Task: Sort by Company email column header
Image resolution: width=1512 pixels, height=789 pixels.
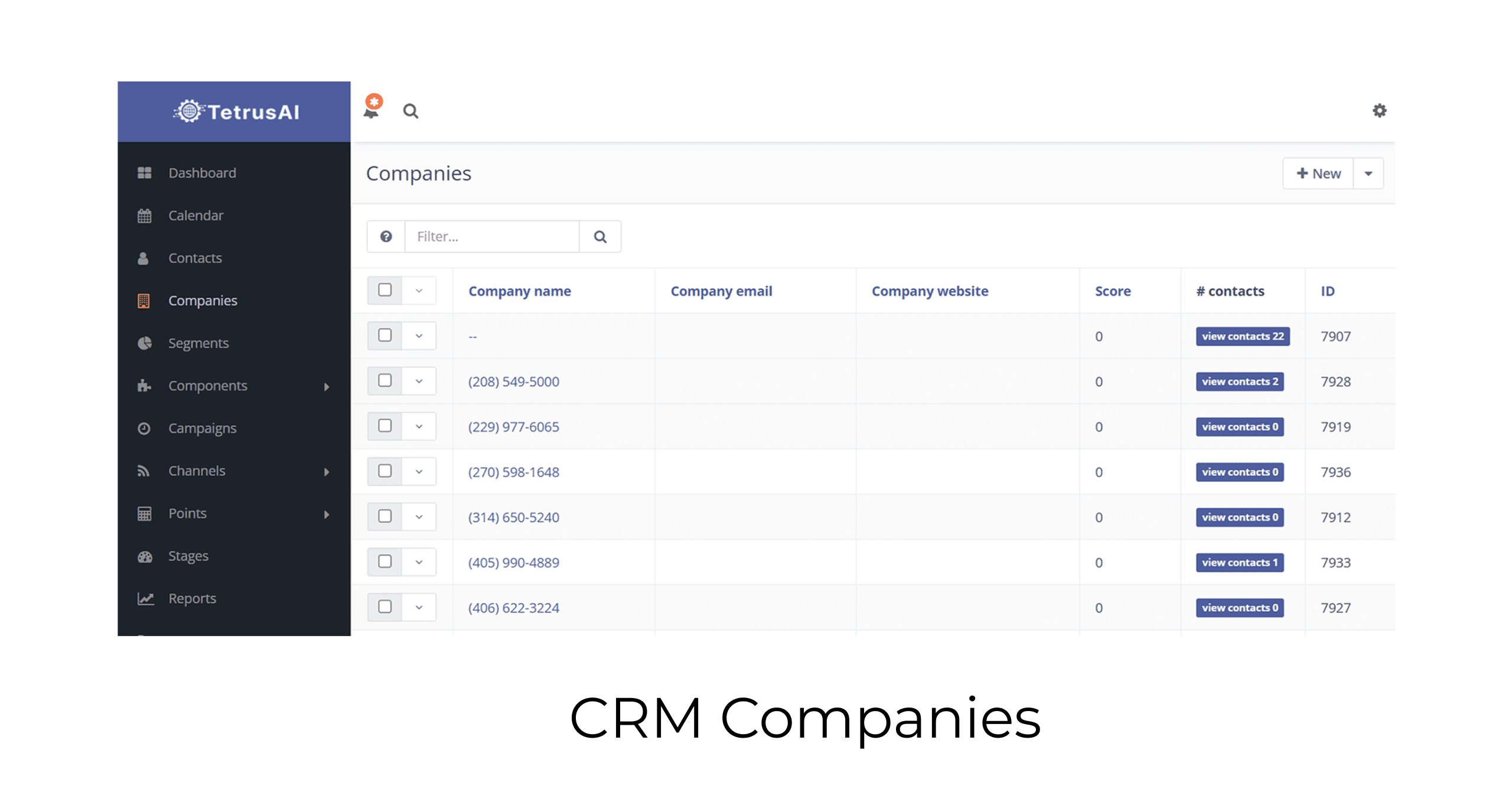Action: pos(721,291)
